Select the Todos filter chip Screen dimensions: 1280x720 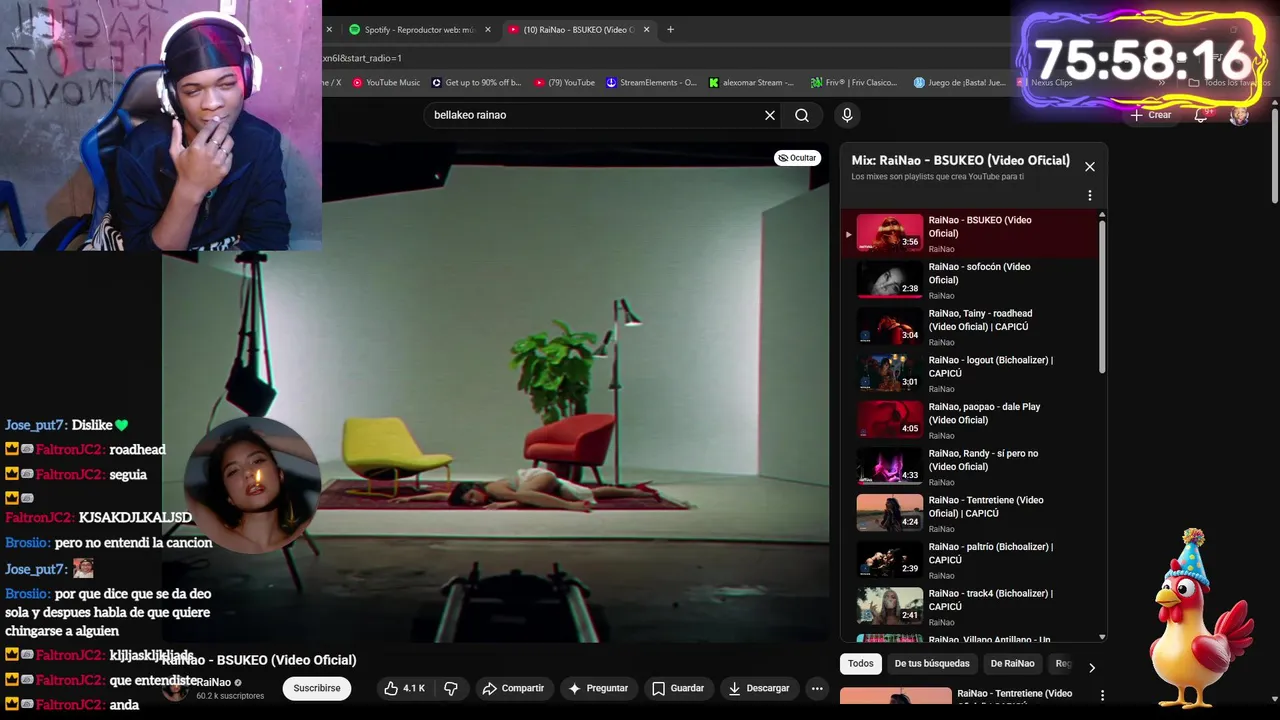click(x=861, y=663)
